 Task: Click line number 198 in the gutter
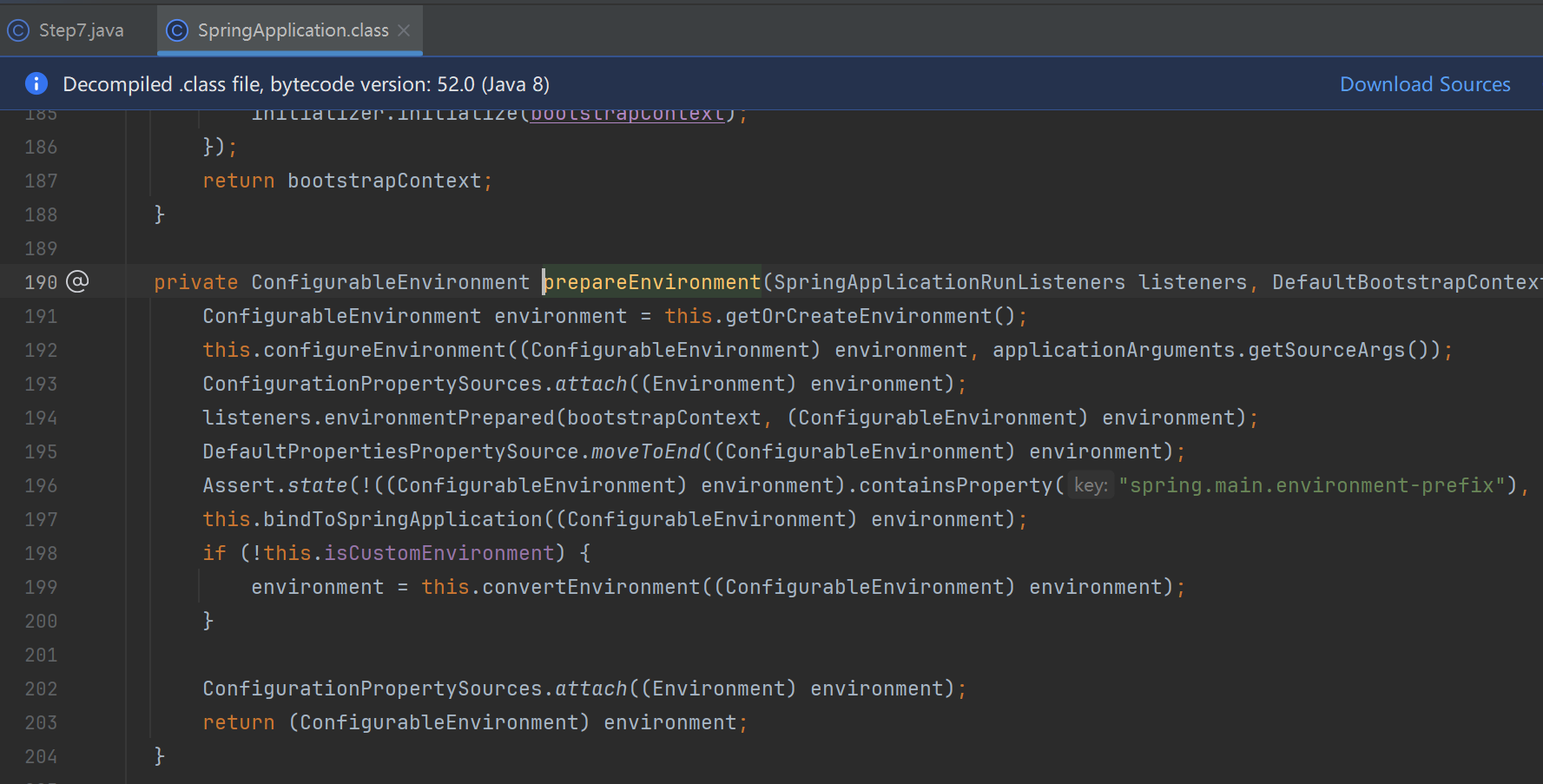(x=41, y=553)
